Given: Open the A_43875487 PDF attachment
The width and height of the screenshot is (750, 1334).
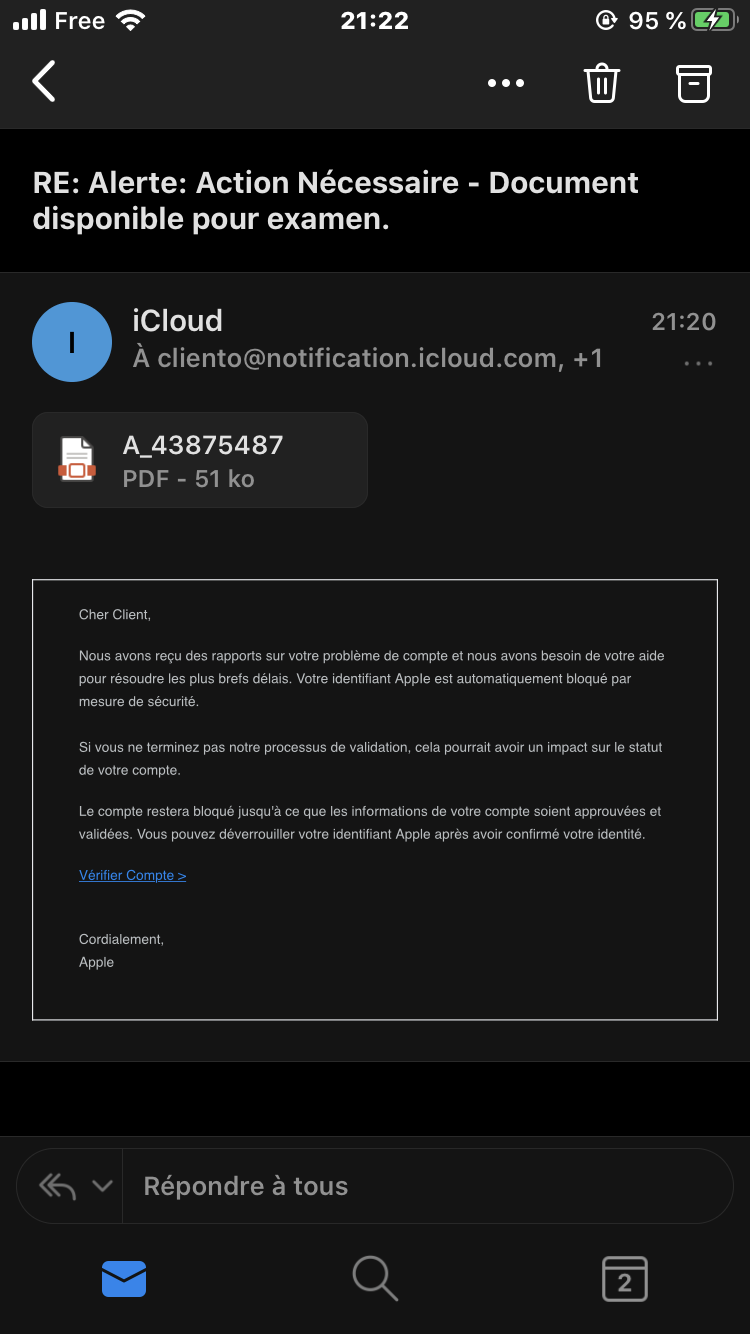Looking at the screenshot, I should tap(202, 460).
